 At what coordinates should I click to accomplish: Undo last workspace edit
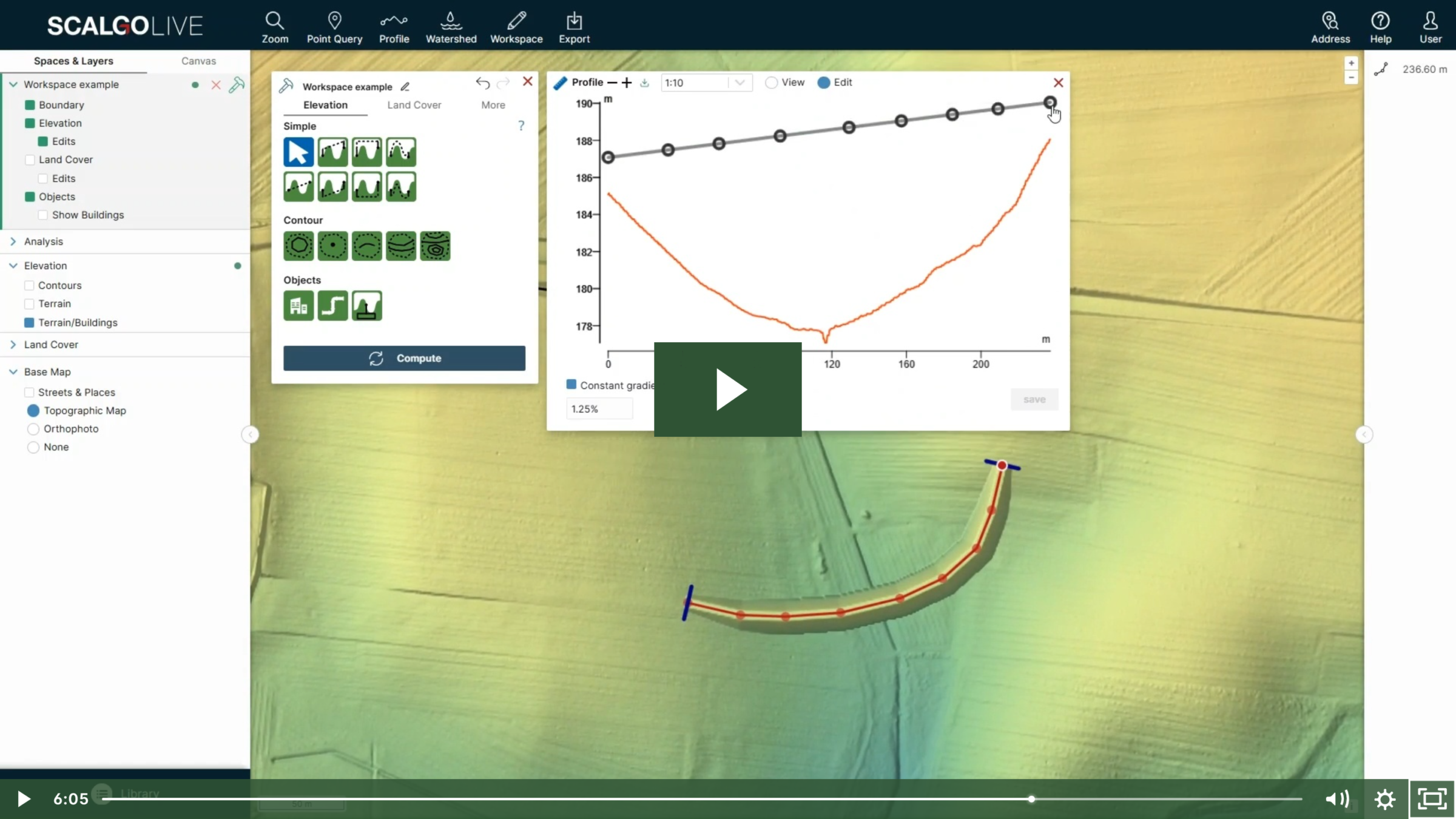[483, 83]
